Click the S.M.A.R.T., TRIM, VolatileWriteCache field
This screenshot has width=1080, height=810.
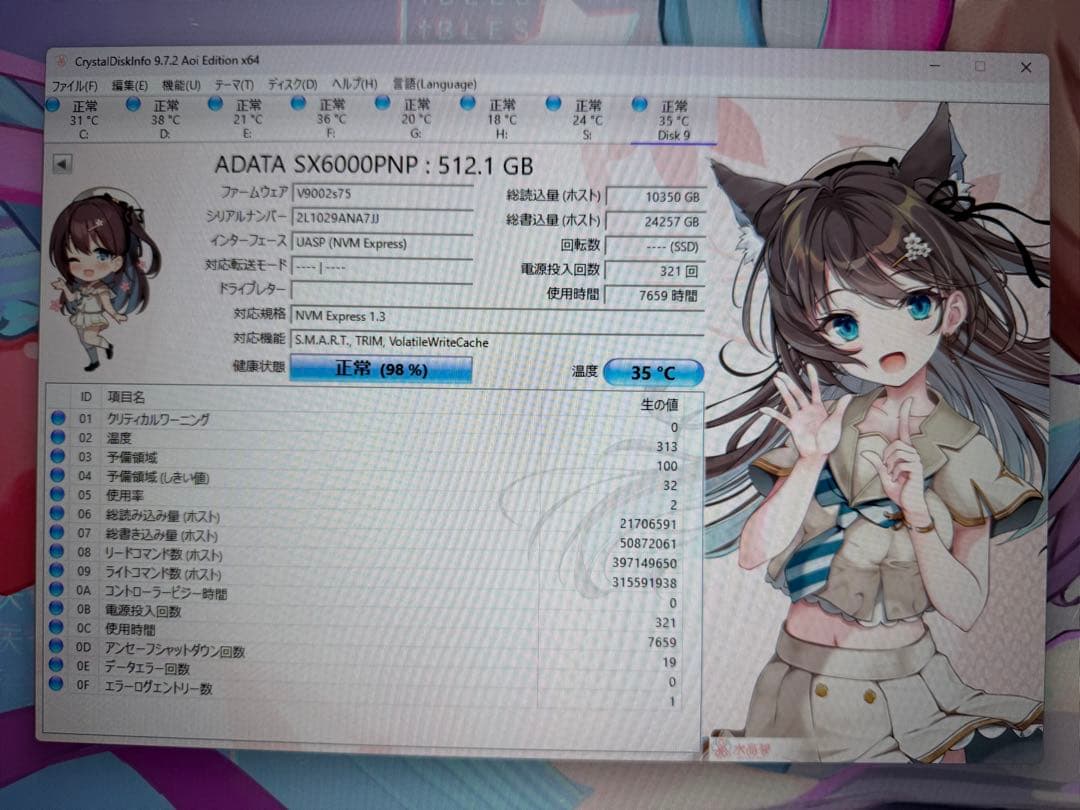497,342
